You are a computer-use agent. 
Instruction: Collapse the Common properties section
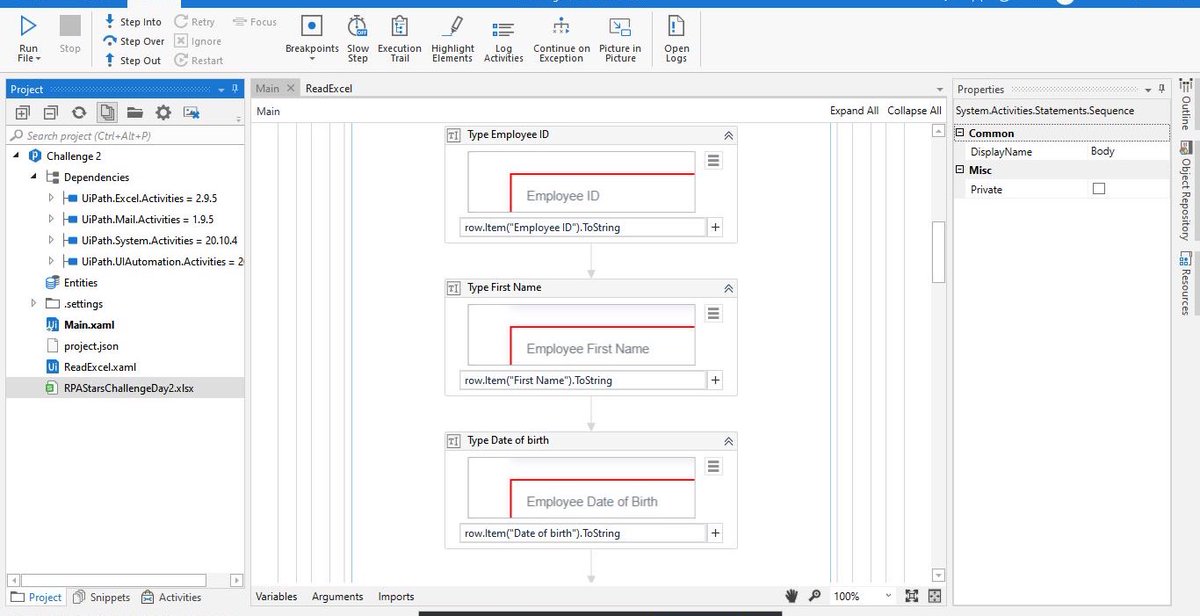[x=960, y=133]
